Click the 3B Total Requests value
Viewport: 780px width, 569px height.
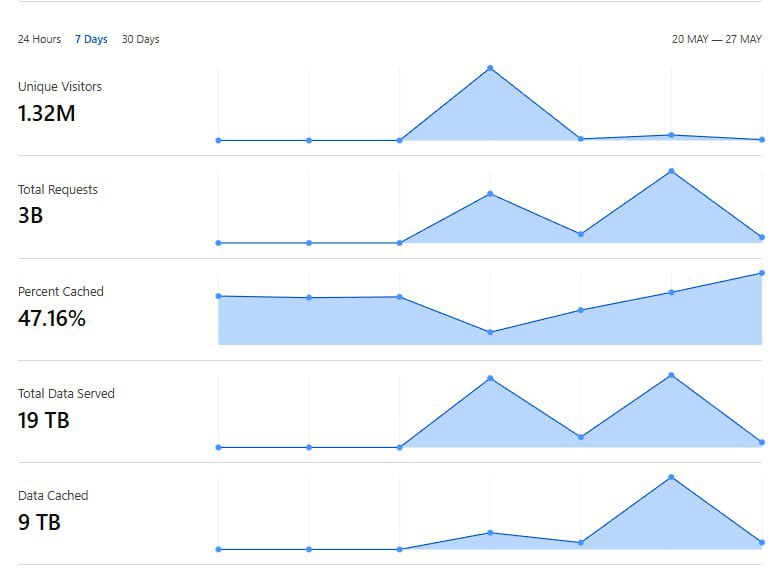30,215
